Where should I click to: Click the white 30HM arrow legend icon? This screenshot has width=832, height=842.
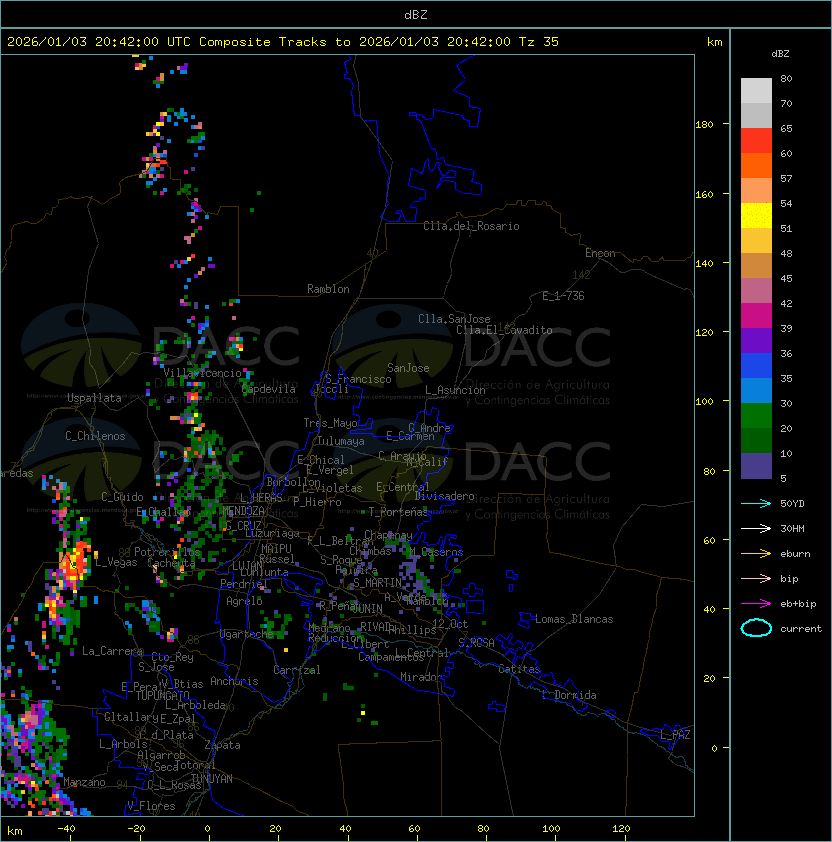point(756,528)
